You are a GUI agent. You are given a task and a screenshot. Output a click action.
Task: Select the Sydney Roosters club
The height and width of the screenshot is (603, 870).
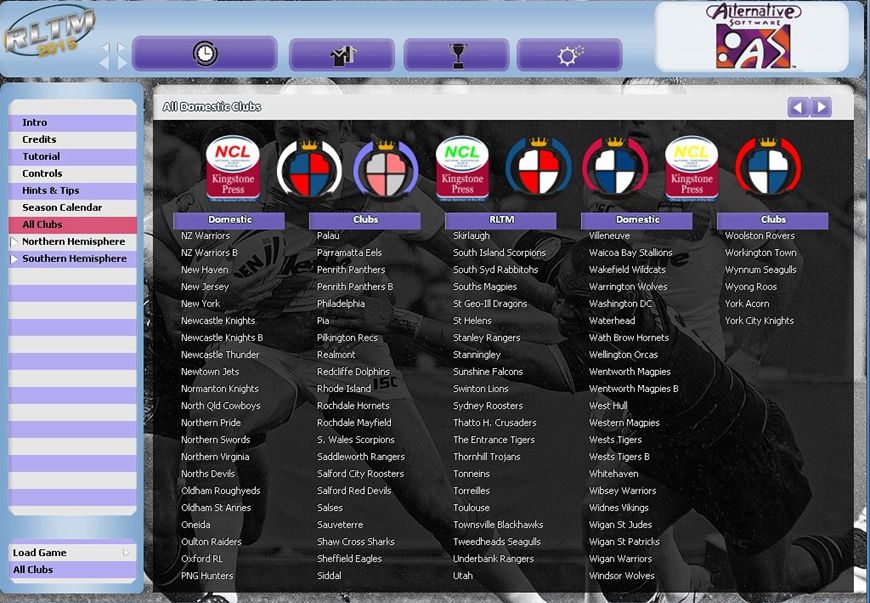[487, 406]
